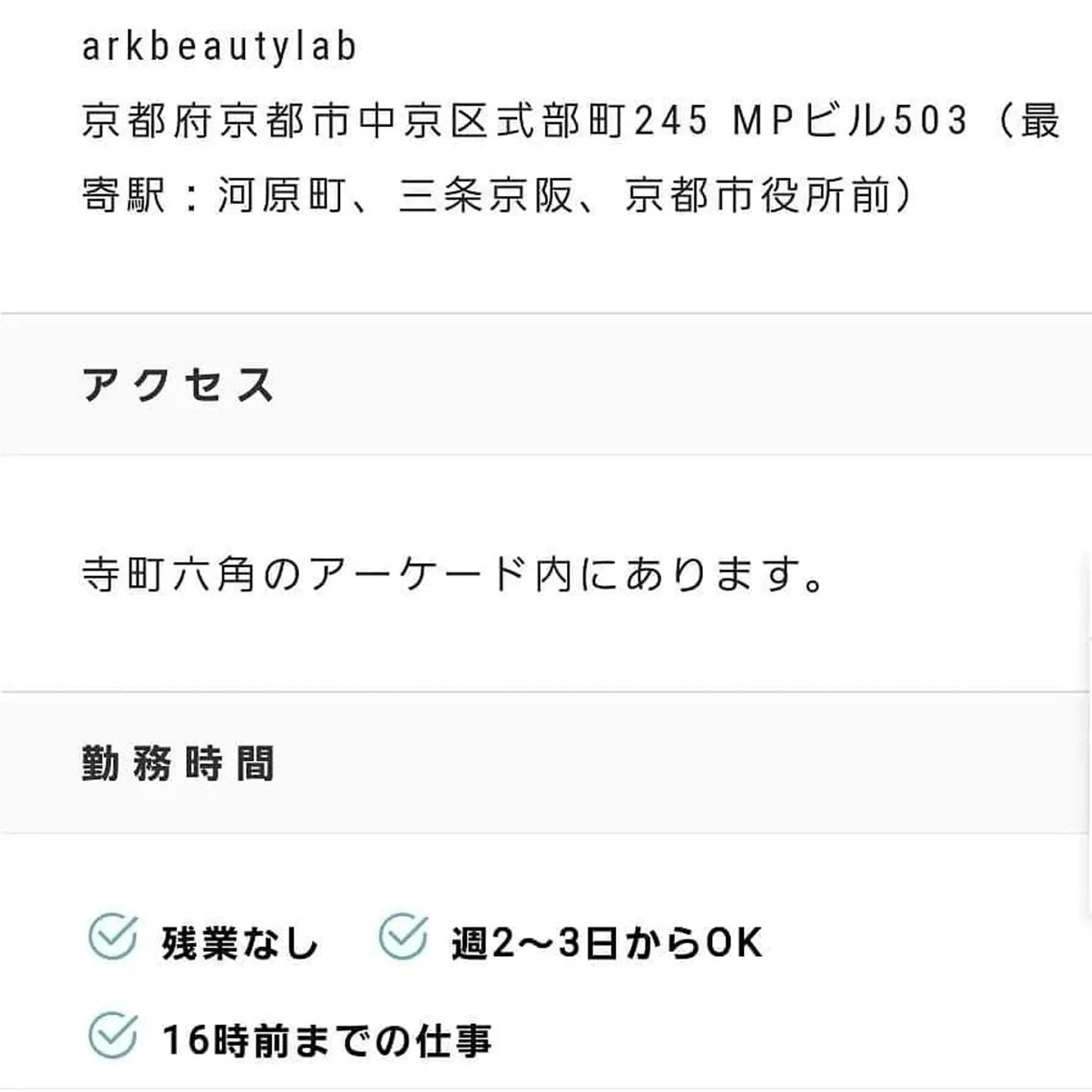Viewport: 1092px width, 1092px height.
Task: Click the アクセス section header
Action: point(178,386)
